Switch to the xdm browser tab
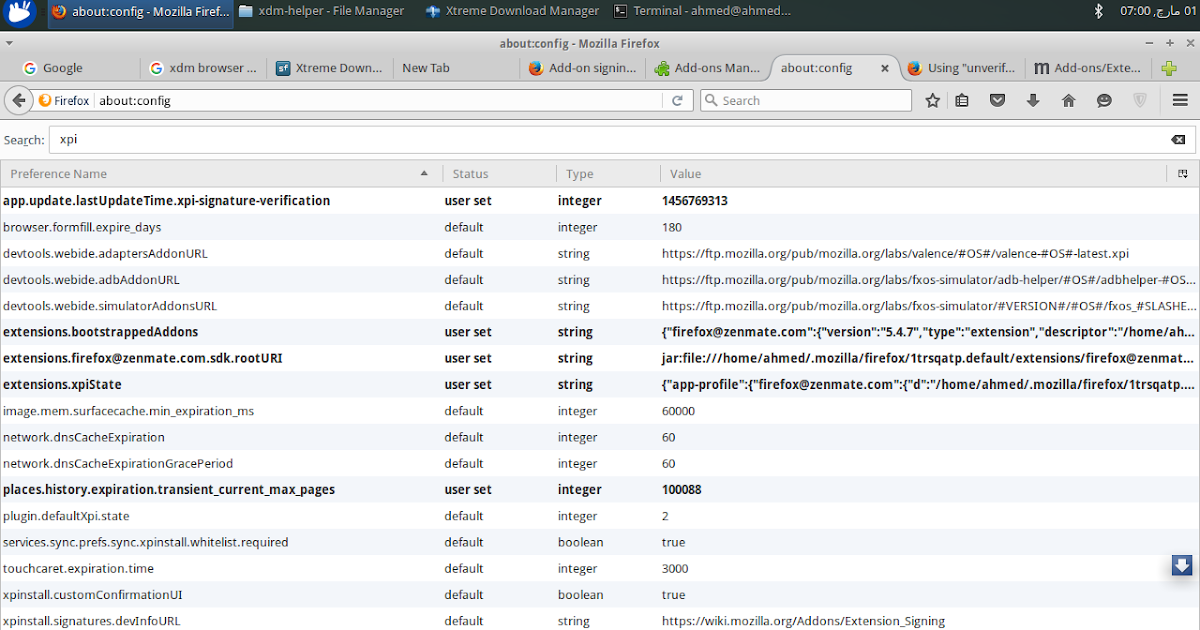The image size is (1200, 630). [203, 68]
